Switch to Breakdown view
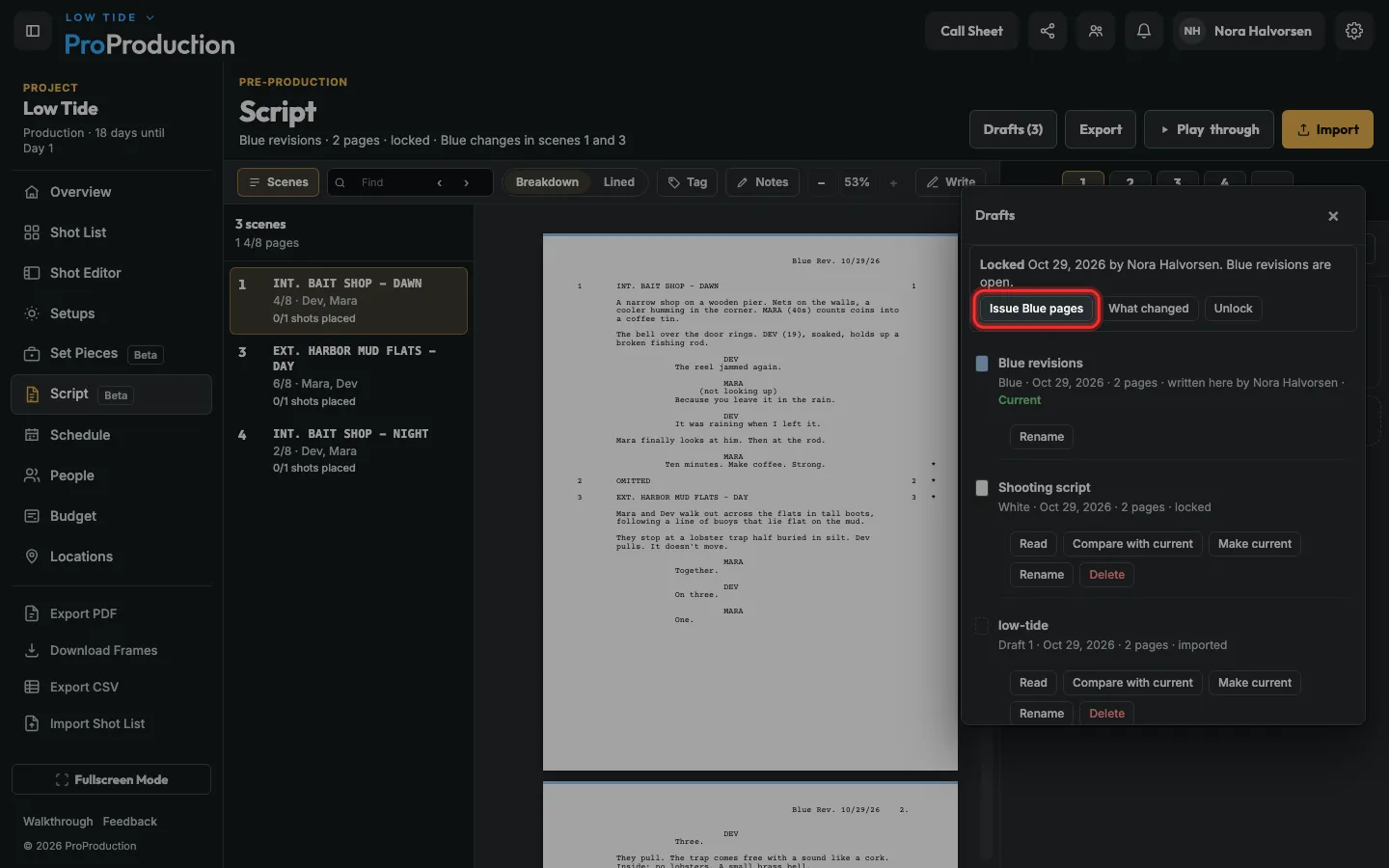This screenshot has width=1389, height=868. [547, 182]
